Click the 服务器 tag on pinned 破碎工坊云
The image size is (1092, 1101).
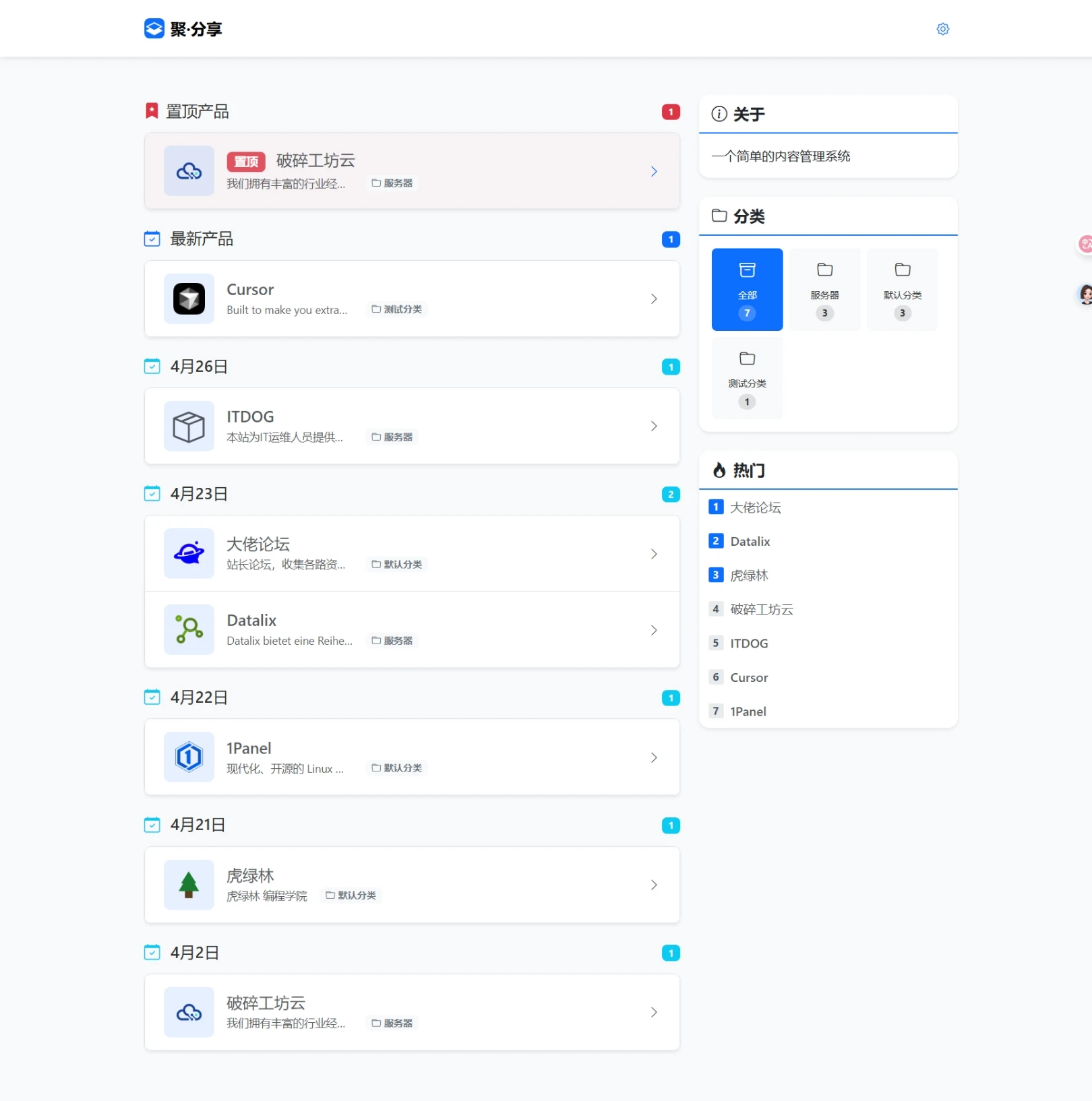pos(392,183)
